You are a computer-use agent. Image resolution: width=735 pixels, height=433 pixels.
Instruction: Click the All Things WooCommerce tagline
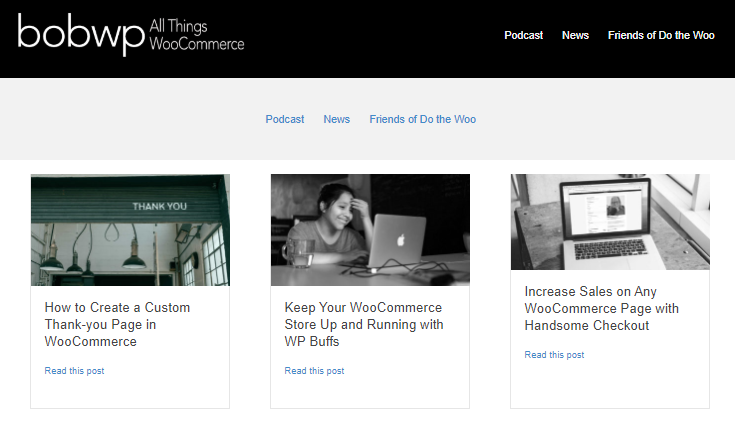click(197, 35)
